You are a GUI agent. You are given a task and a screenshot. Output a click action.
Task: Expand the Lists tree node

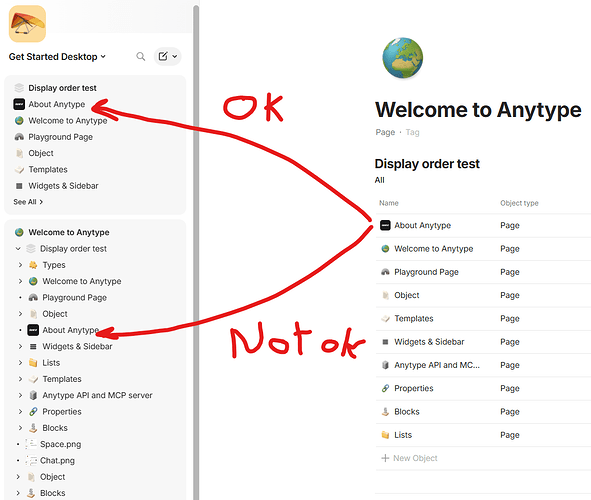click(20, 362)
